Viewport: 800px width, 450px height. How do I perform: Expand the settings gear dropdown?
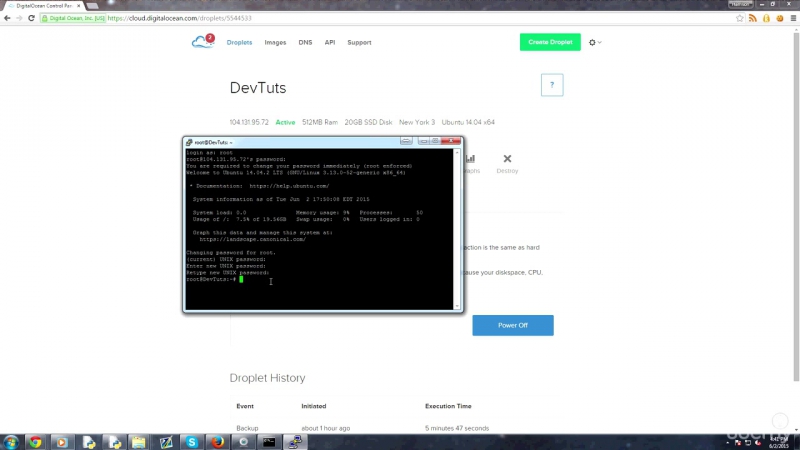595,42
